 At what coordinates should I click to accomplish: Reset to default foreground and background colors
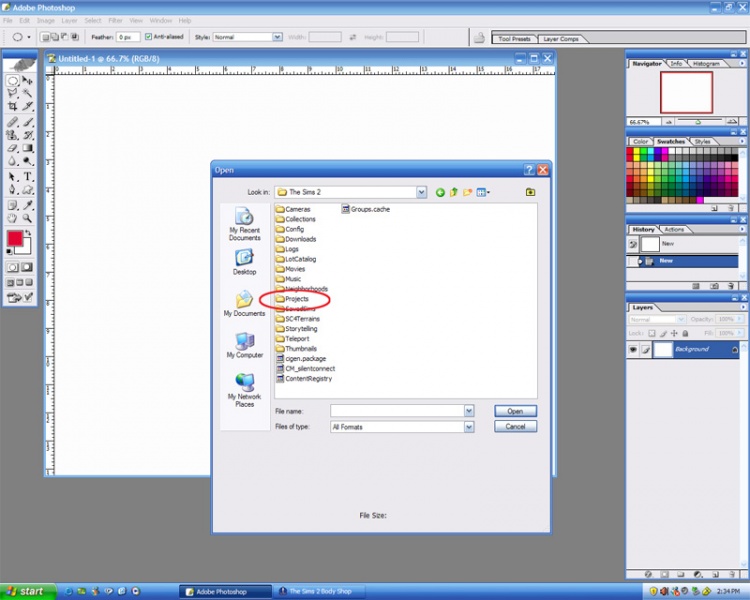coord(9,251)
